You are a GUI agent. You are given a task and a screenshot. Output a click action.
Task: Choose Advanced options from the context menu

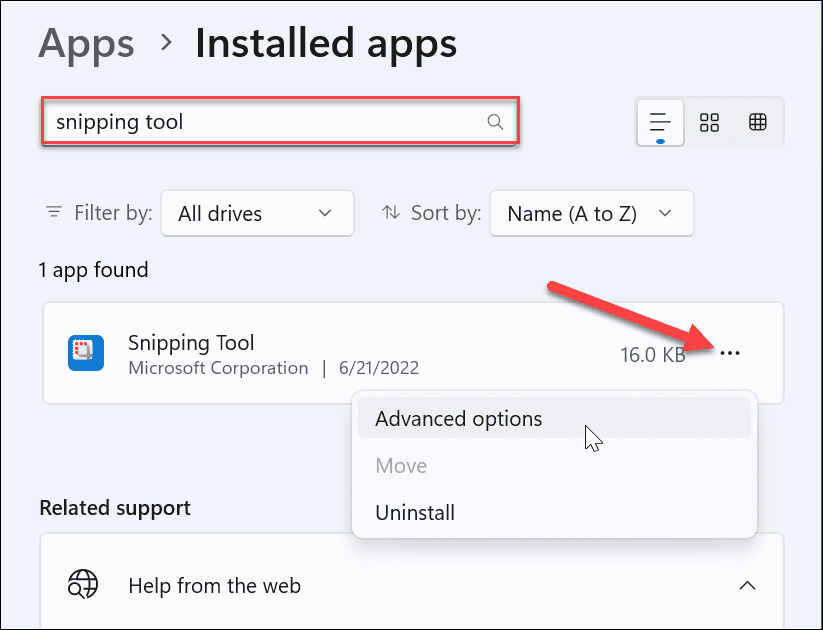(459, 419)
